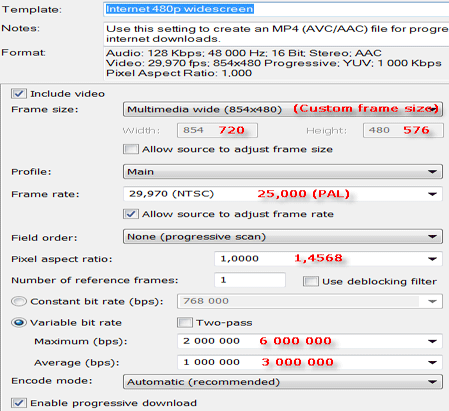Toggle the Include video checkbox
Image resolution: width=449 pixels, height=411 pixels.
click(x=19, y=94)
